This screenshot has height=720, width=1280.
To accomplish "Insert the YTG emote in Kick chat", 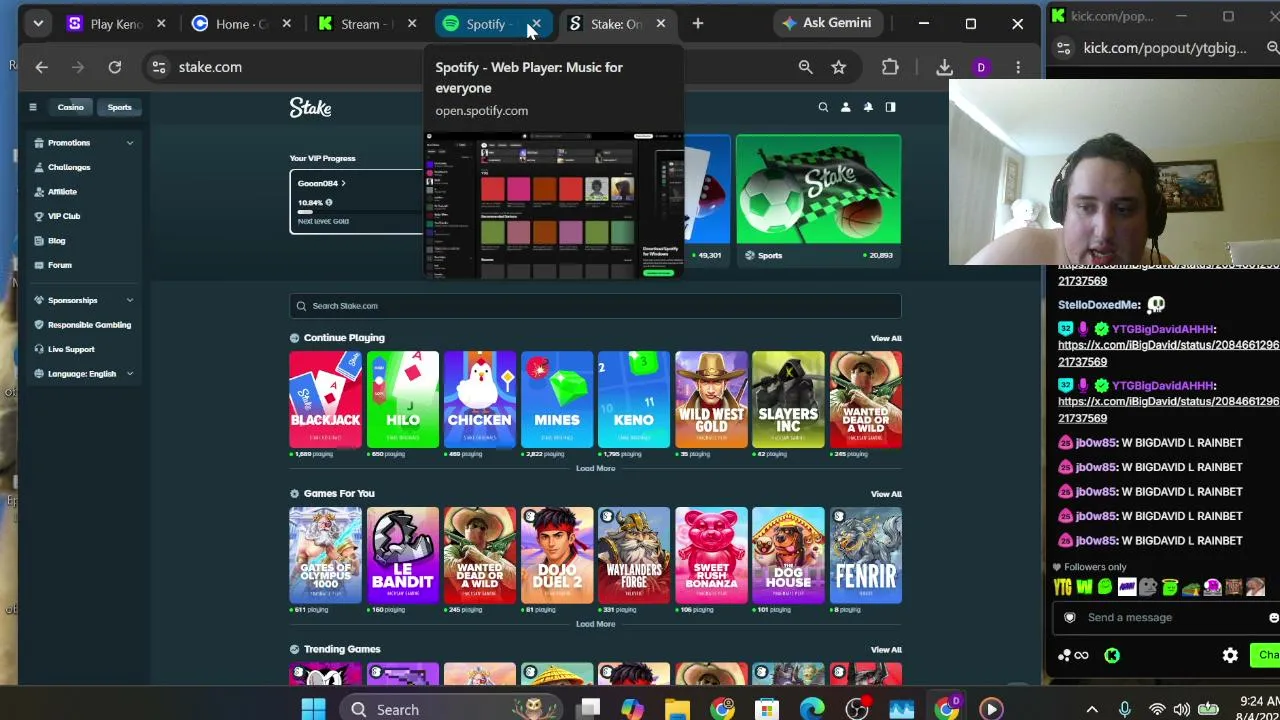I will 1062,587.
